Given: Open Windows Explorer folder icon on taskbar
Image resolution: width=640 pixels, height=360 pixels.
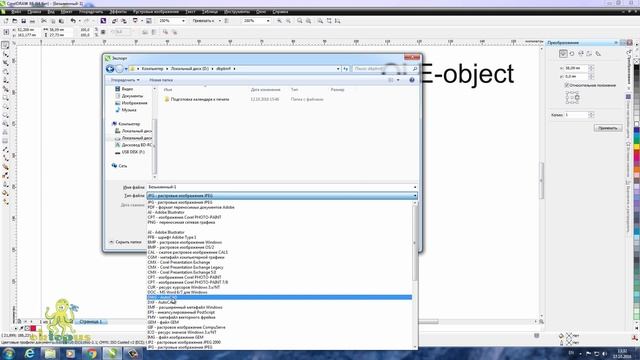Looking at the screenshot, I should coord(50,353).
